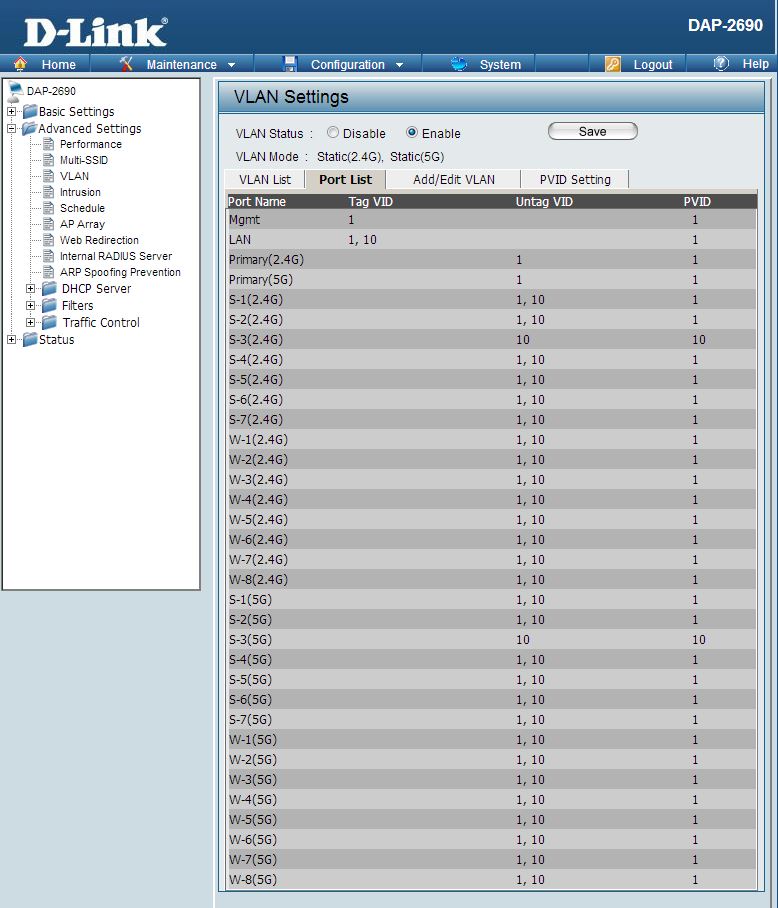Image resolution: width=778 pixels, height=908 pixels.
Task: Expand the DHCP Server tree node
Action: click(x=31, y=289)
